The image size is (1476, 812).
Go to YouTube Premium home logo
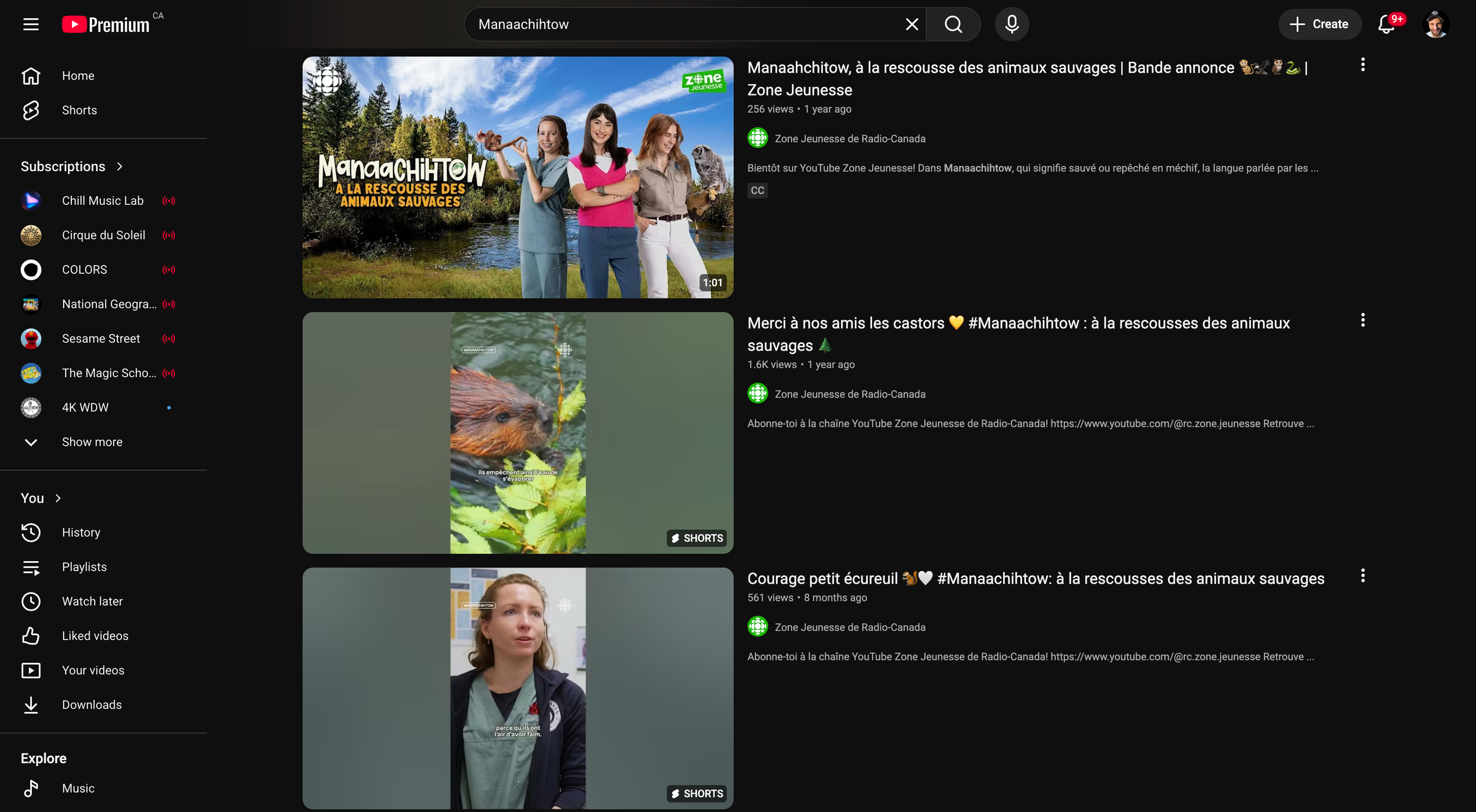106,24
